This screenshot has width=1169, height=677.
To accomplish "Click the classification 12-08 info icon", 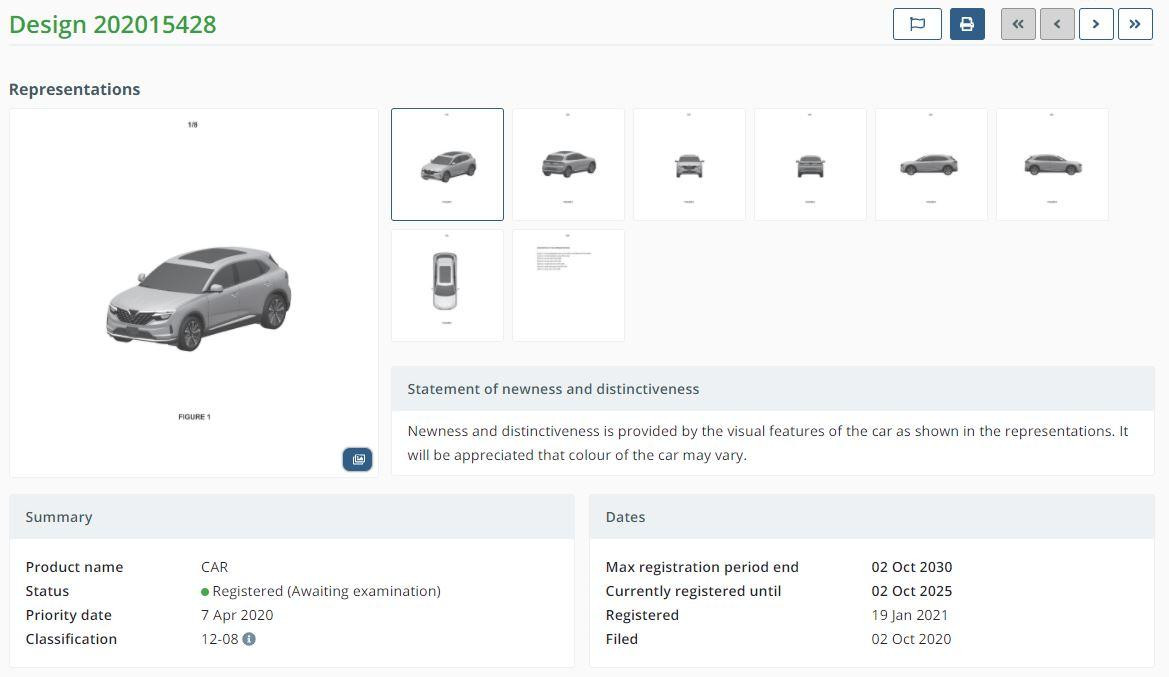I will (249, 639).
